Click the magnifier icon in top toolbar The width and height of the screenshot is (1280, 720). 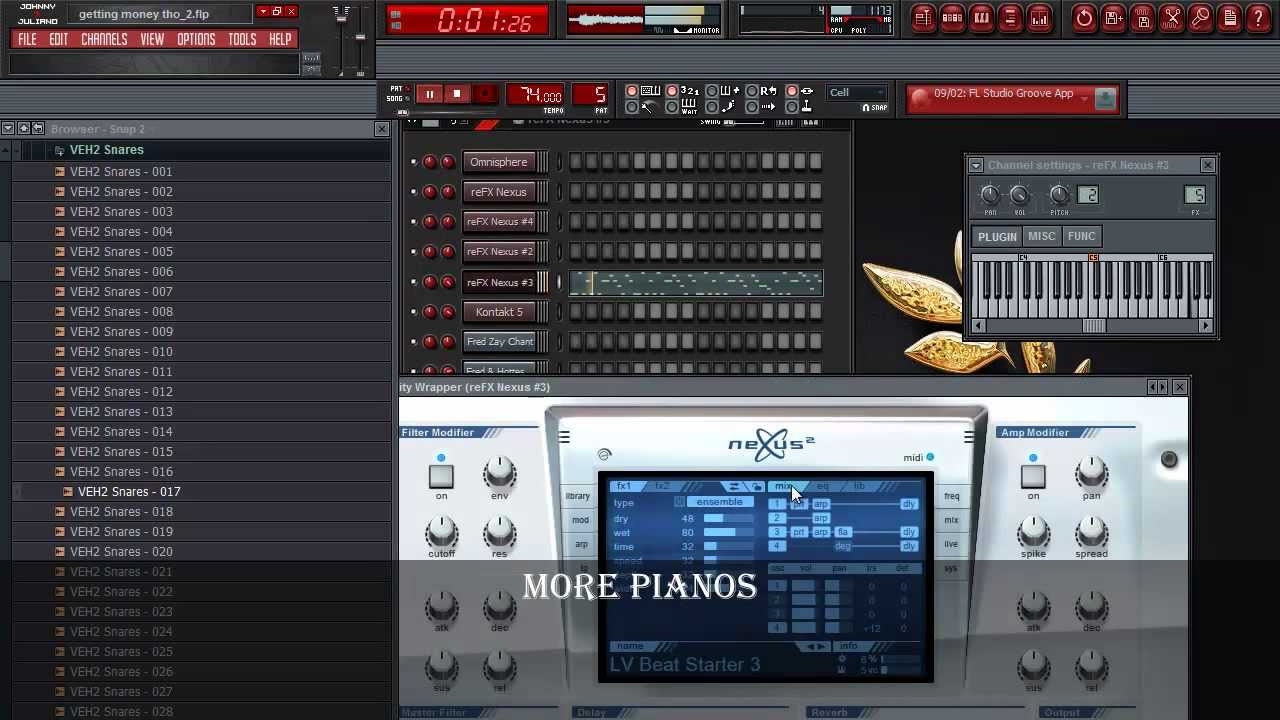pyautogui.click(x=1201, y=17)
